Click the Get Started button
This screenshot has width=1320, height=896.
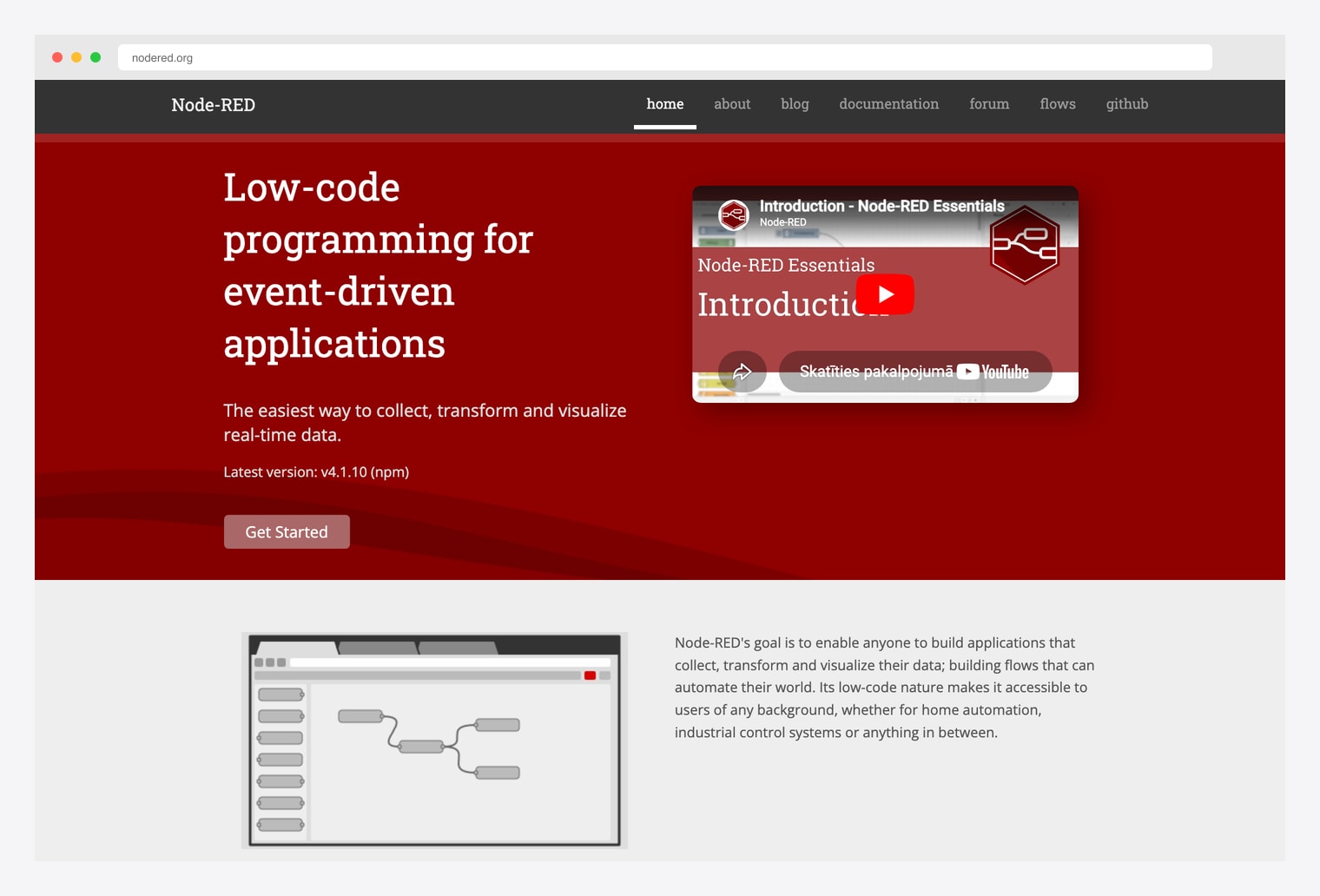pyautogui.click(x=287, y=531)
